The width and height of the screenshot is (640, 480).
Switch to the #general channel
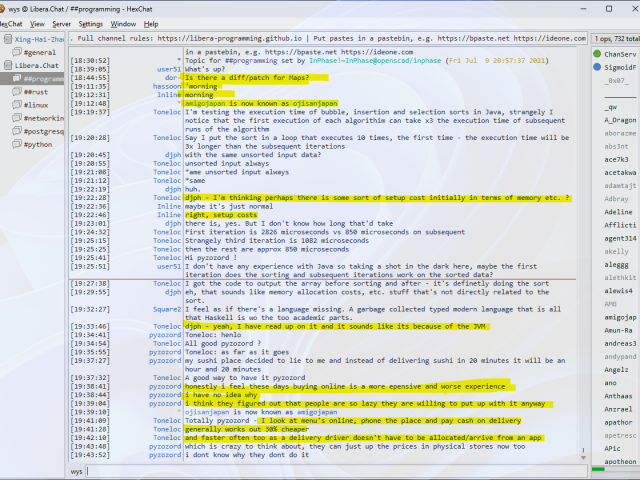tap(39, 51)
